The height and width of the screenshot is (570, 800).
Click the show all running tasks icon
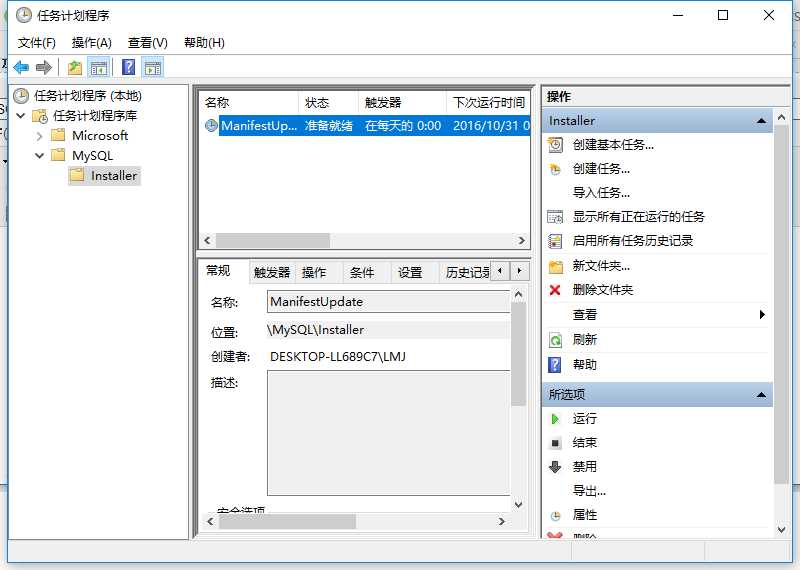[555, 217]
